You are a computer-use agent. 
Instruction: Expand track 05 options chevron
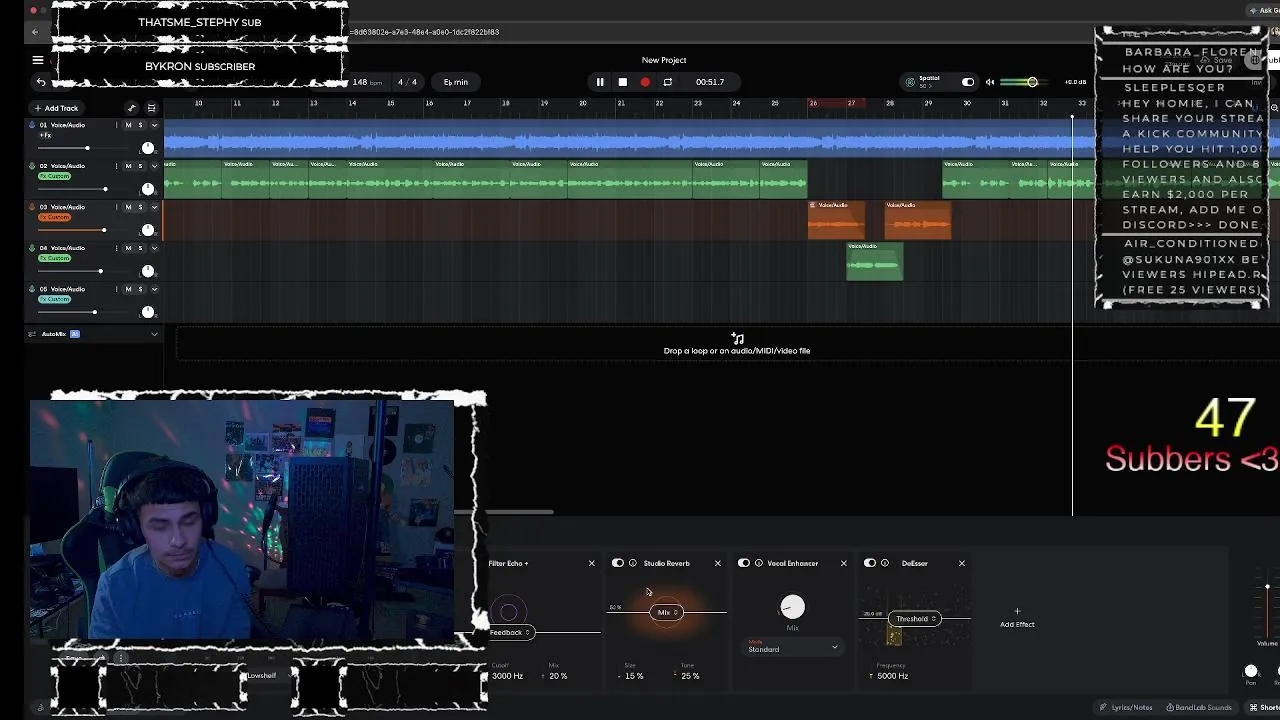(x=154, y=289)
